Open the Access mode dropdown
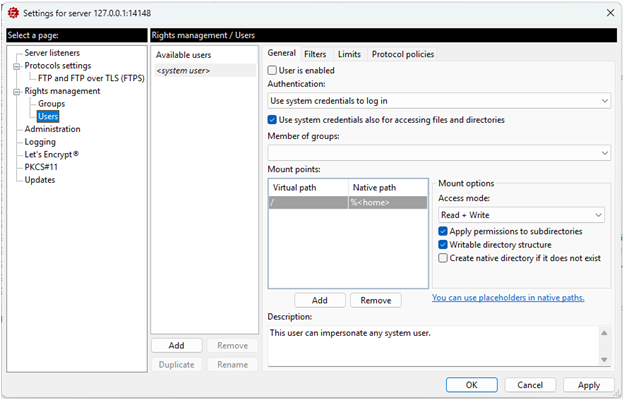Screen dimensions: 624x400 click(521, 215)
